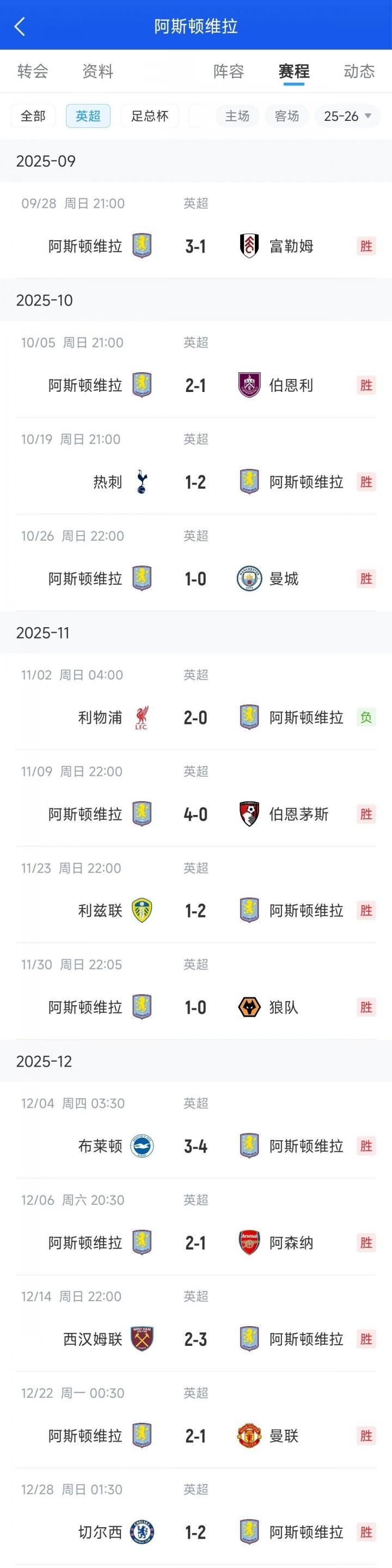This screenshot has width=392, height=1568.
Task: Tap the Wolves club crest
Action: tap(249, 1007)
